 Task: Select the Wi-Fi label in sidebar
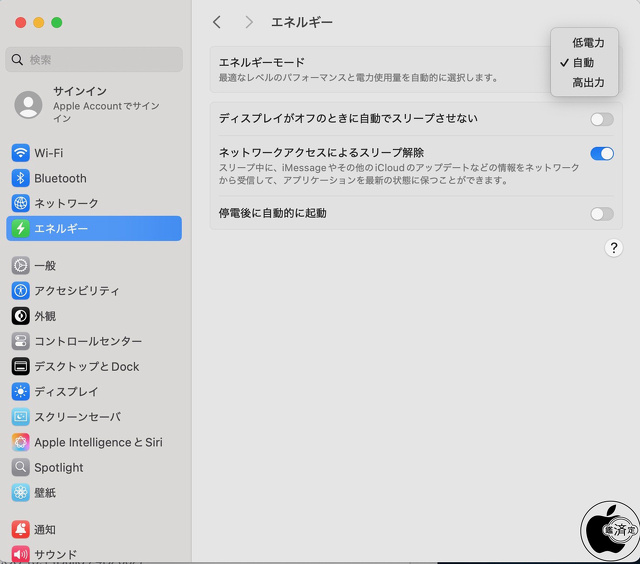[x=49, y=153]
